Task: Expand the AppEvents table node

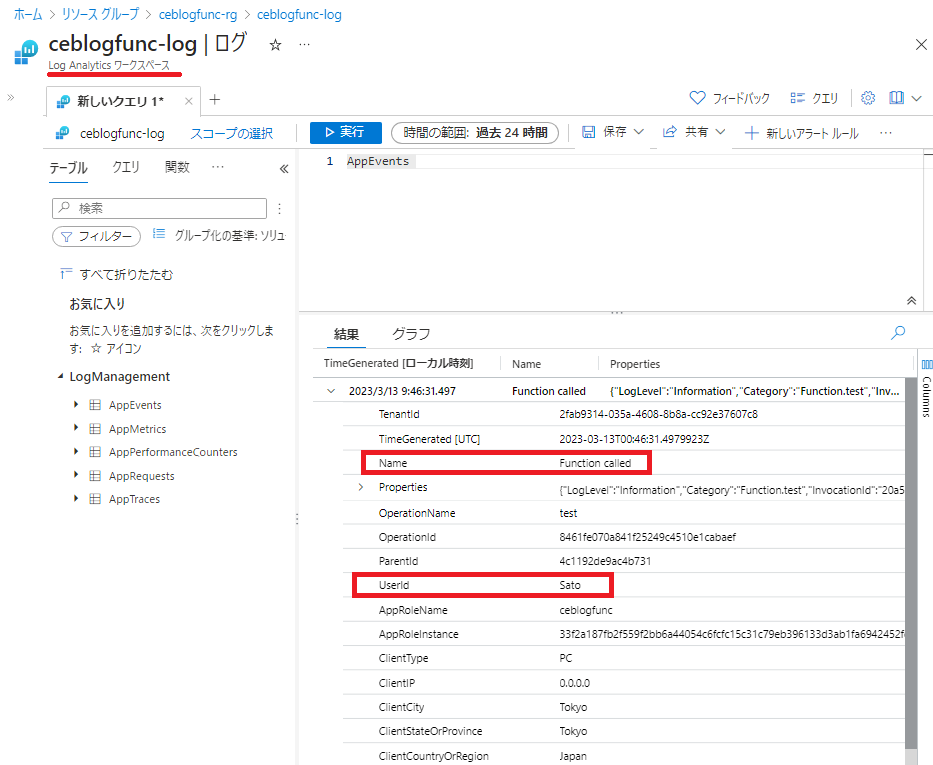Action: coord(76,405)
